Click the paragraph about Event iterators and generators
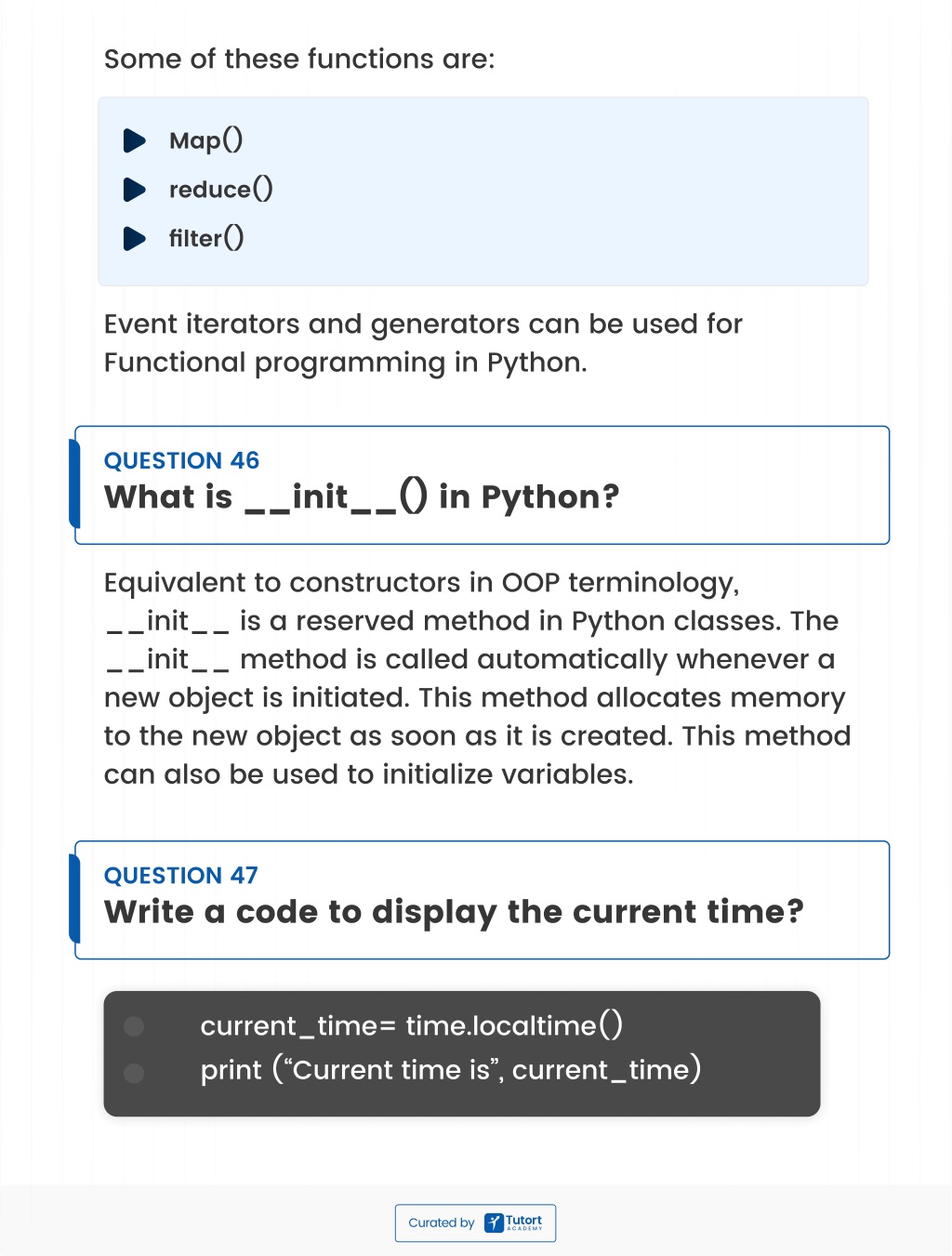Screen dimensions: 952x1256 pos(423,343)
